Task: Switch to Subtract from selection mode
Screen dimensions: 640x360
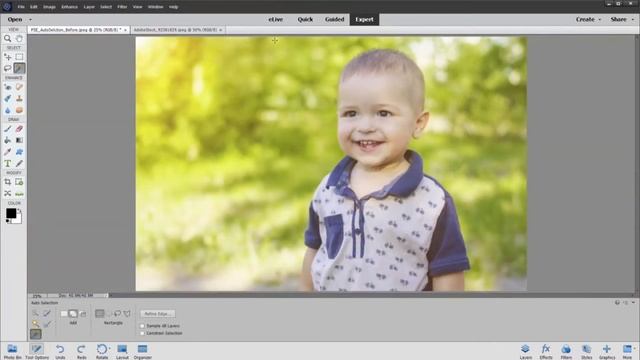Action: coord(83,313)
